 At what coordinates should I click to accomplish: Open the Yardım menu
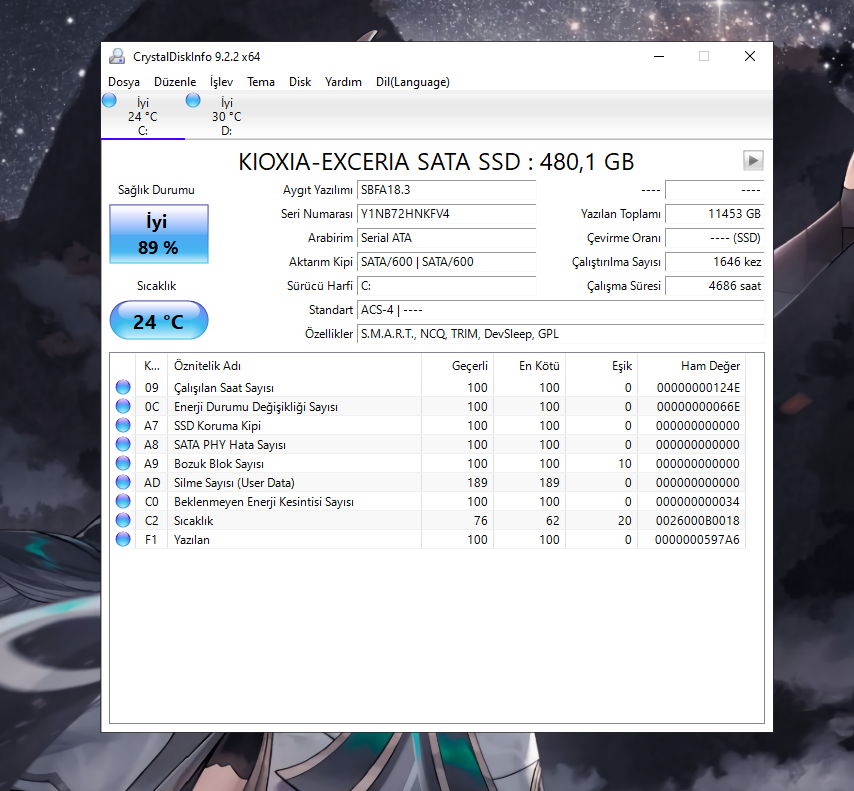pos(343,82)
